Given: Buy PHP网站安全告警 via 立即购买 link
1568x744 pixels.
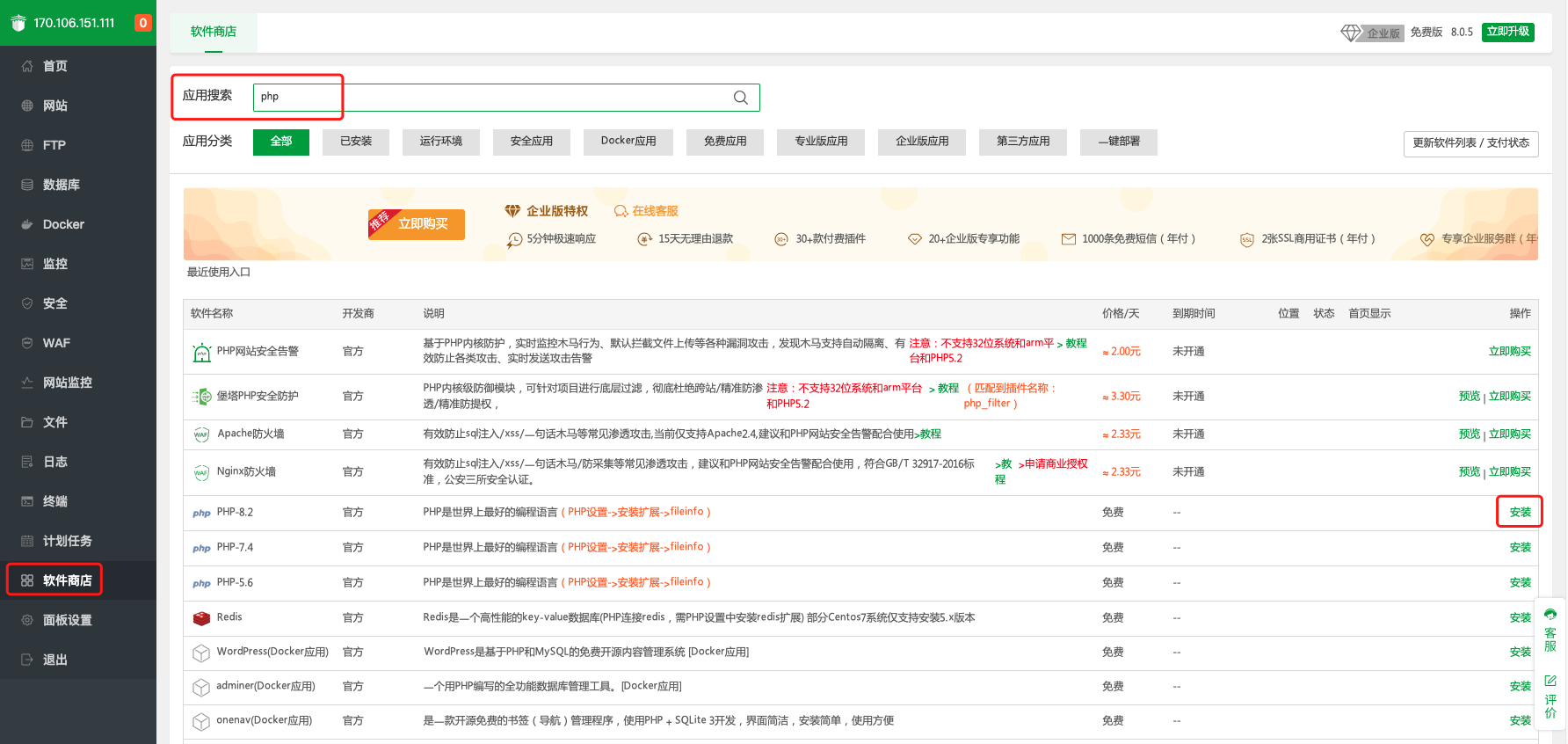Looking at the screenshot, I should click(x=1510, y=352).
